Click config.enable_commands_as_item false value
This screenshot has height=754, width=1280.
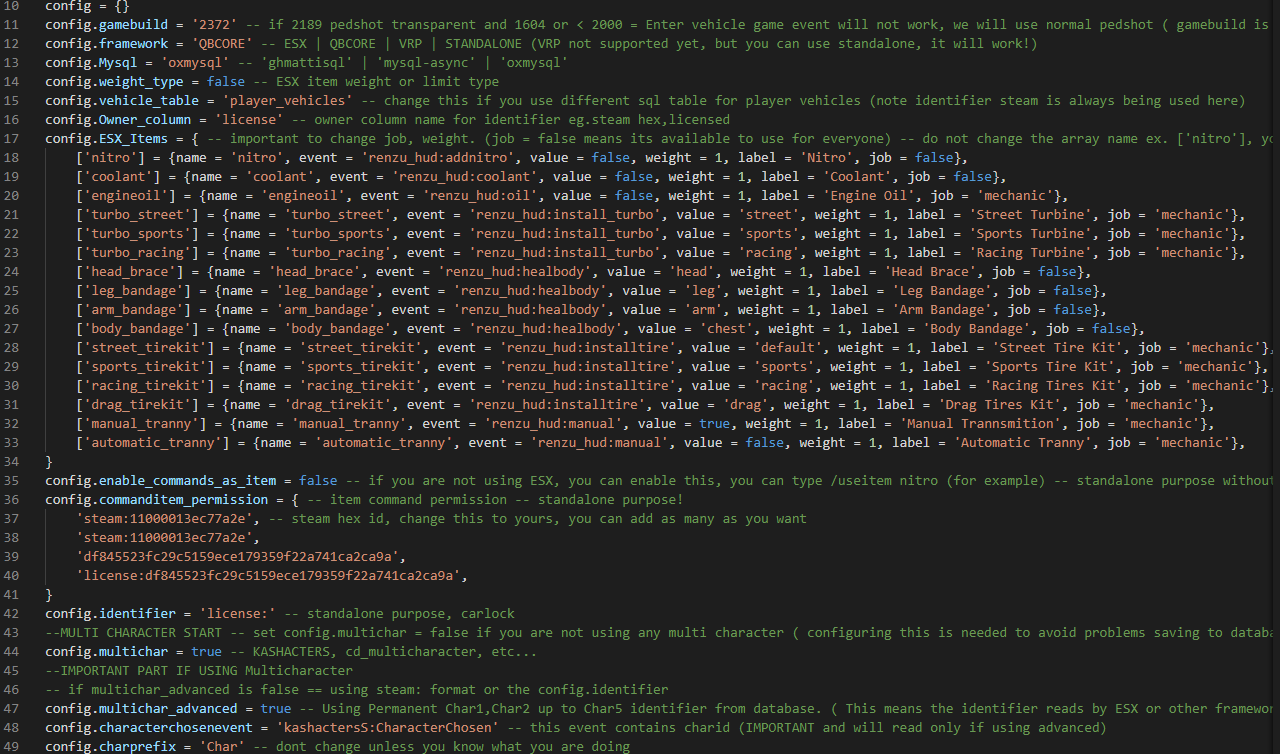point(318,481)
